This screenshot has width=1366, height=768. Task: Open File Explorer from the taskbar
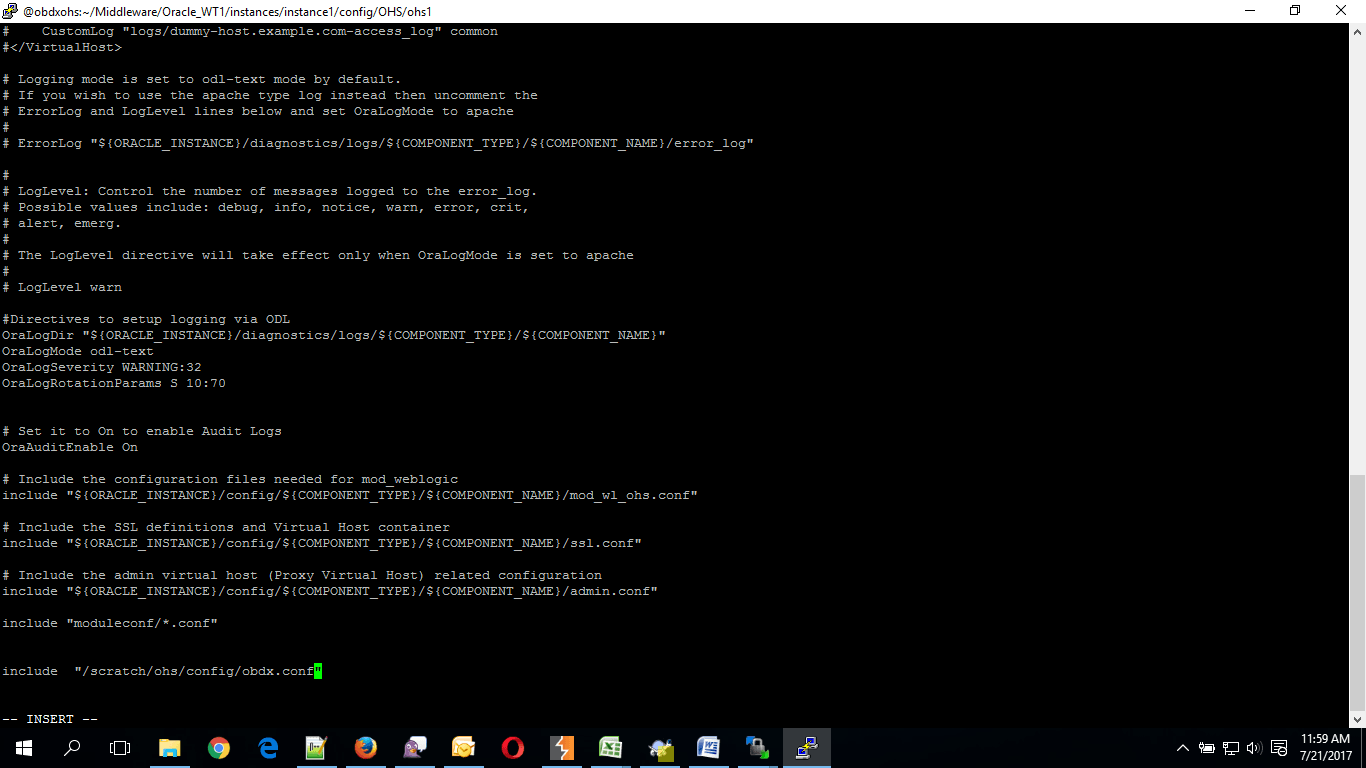(x=170, y=746)
